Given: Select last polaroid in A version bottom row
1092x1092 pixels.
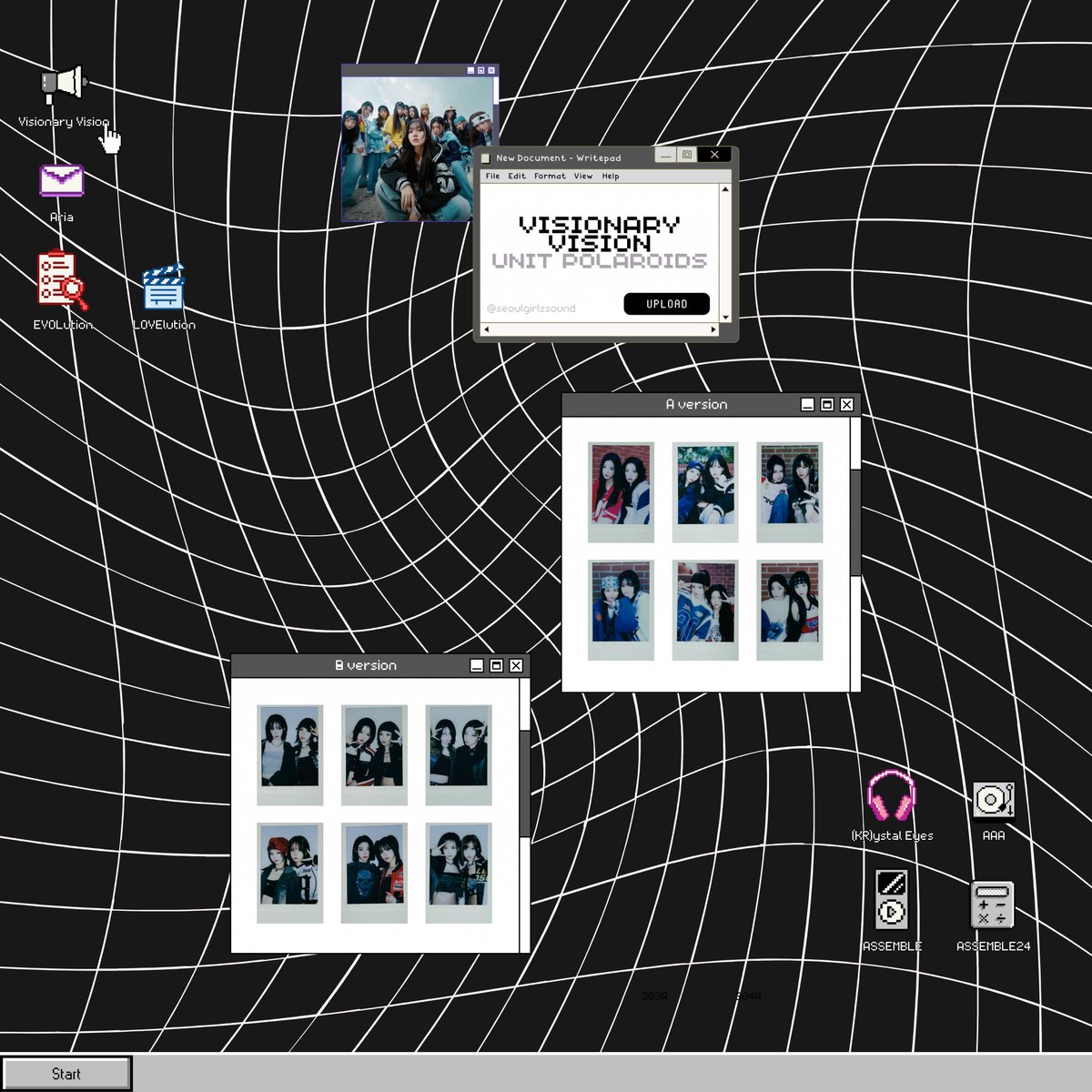Looking at the screenshot, I should [x=790, y=611].
